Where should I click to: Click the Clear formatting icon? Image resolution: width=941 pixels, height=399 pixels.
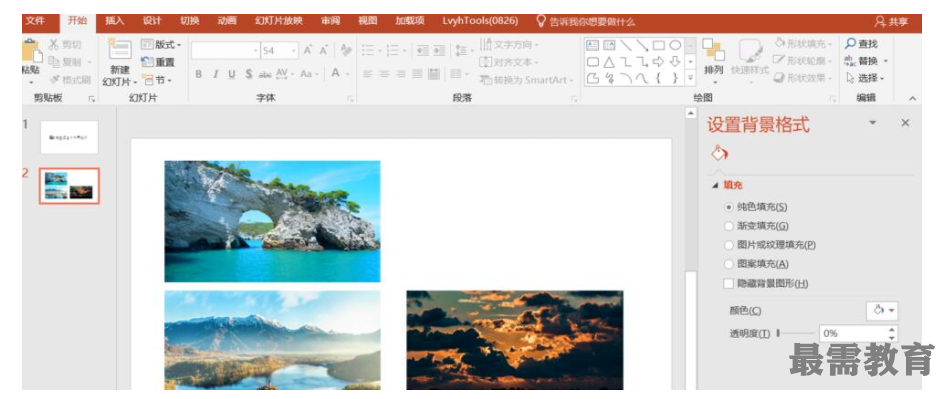tap(346, 50)
